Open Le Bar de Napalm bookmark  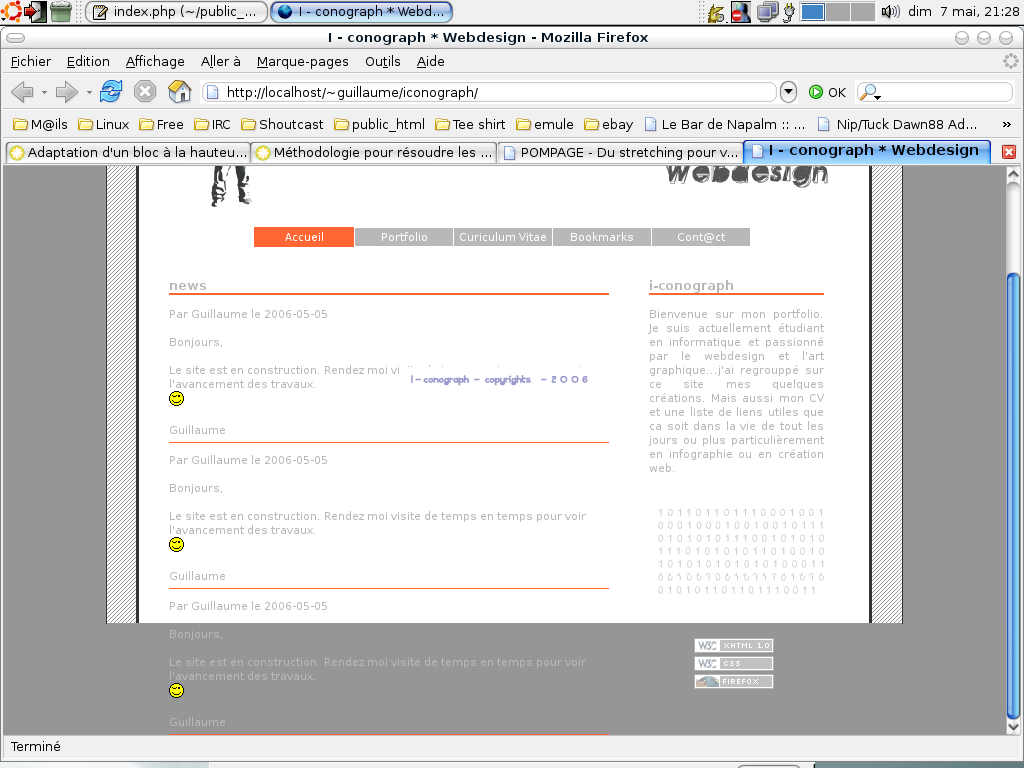click(x=724, y=124)
